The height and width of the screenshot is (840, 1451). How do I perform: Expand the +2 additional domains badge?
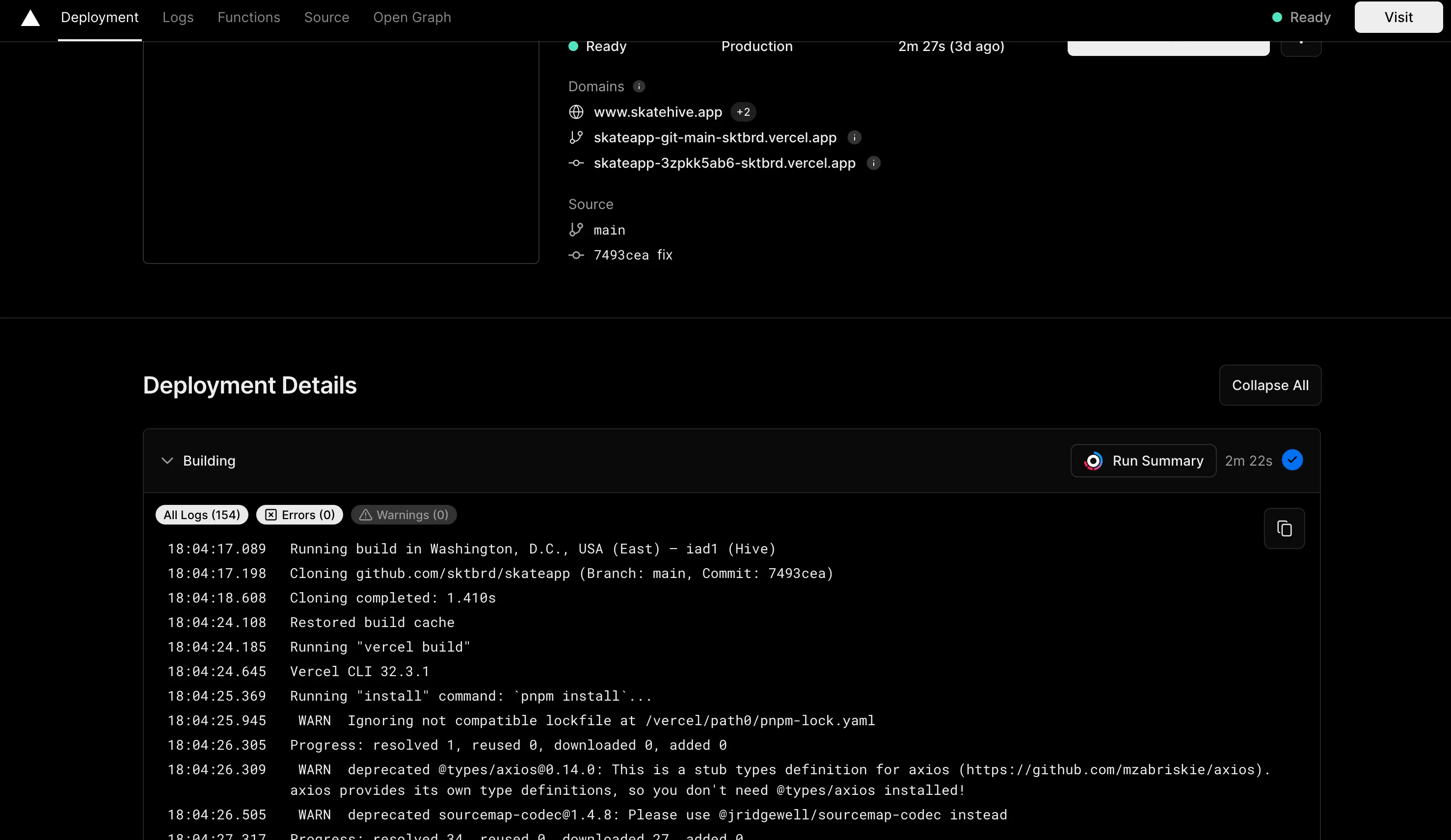[743, 112]
